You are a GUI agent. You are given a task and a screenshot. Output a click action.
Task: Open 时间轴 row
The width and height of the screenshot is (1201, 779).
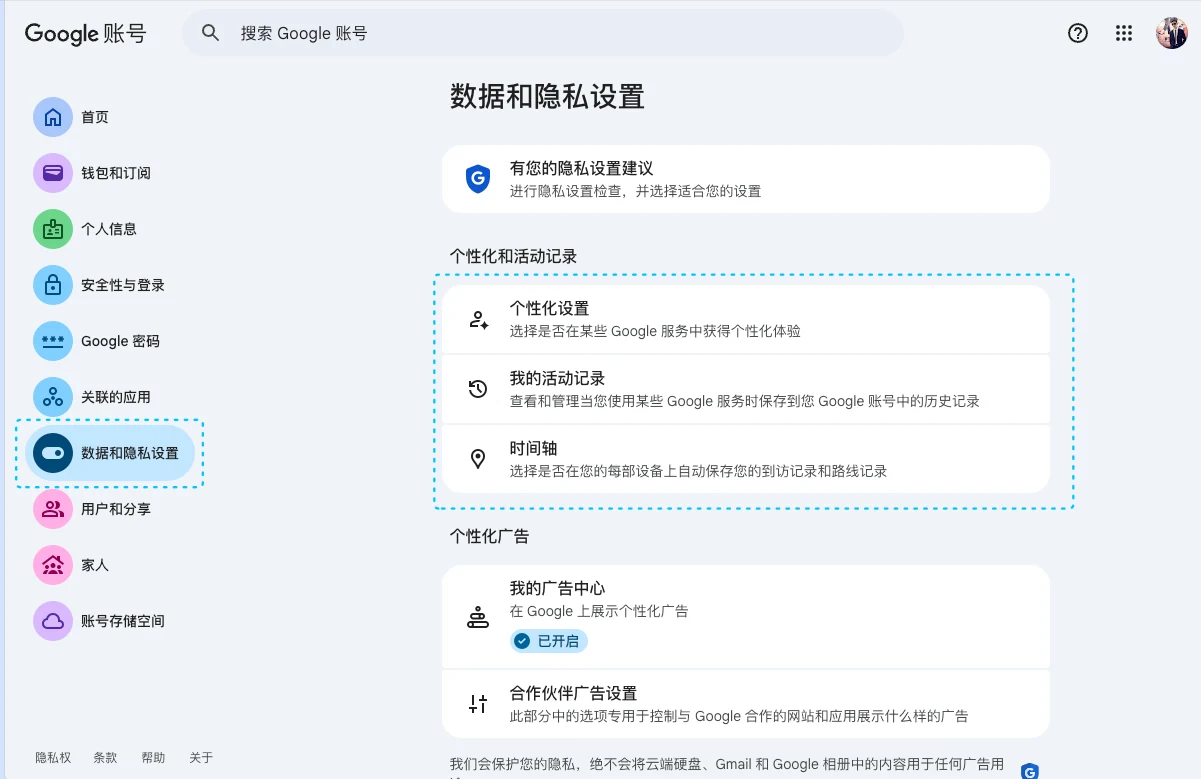point(746,459)
